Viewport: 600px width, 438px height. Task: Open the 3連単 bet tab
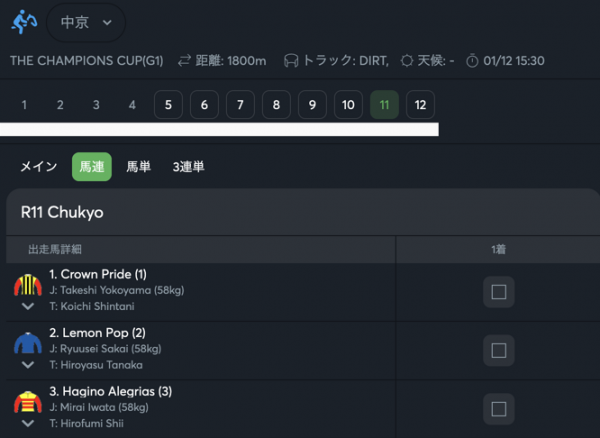(189, 167)
